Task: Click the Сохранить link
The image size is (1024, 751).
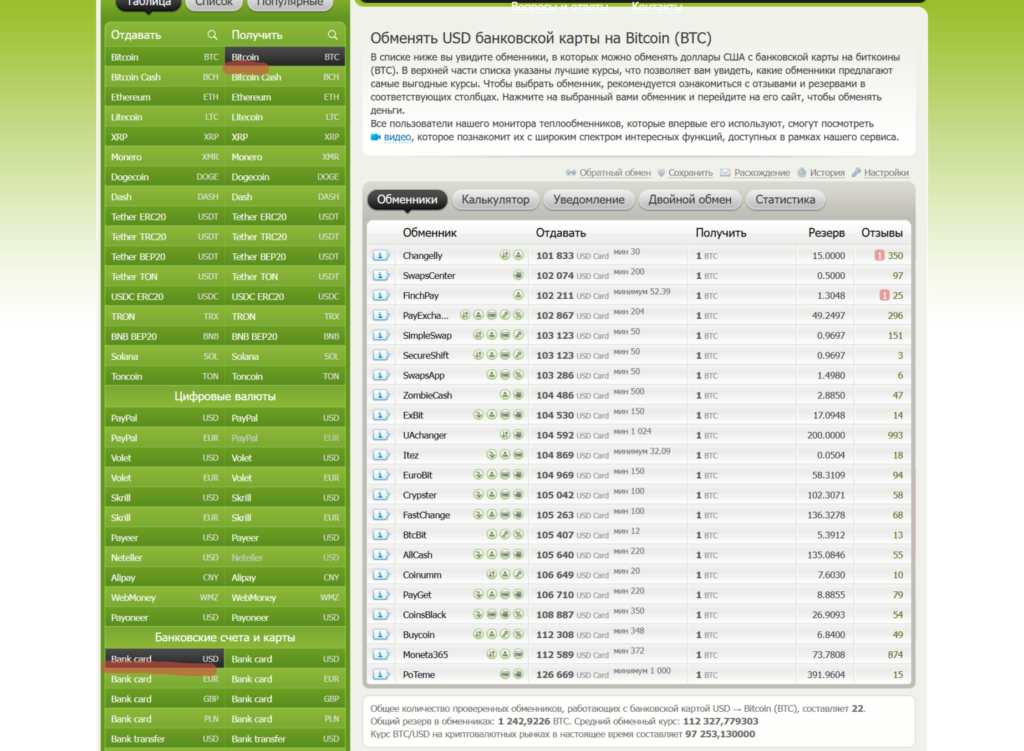Action: click(x=690, y=172)
